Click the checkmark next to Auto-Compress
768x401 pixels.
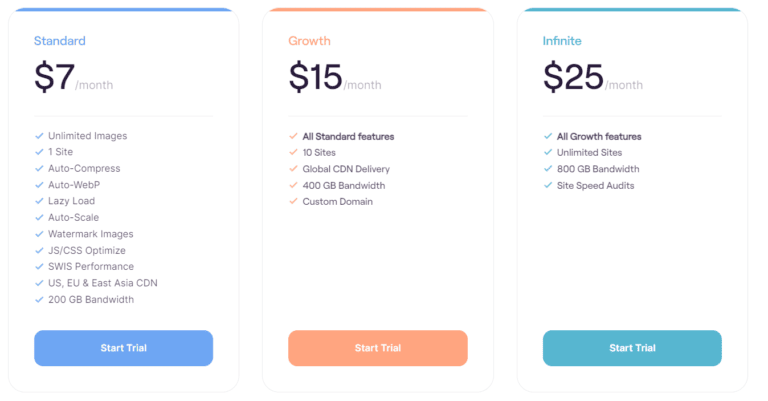pyautogui.click(x=39, y=169)
